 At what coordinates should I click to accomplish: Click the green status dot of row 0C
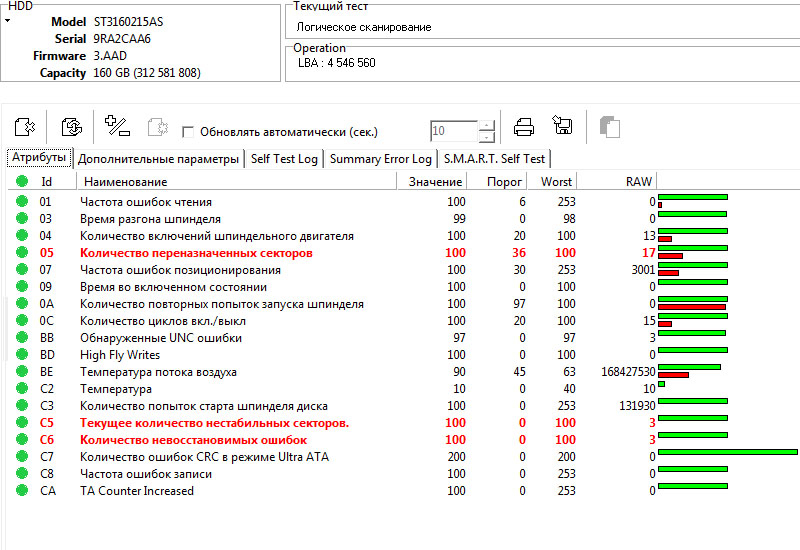tap(21, 320)
